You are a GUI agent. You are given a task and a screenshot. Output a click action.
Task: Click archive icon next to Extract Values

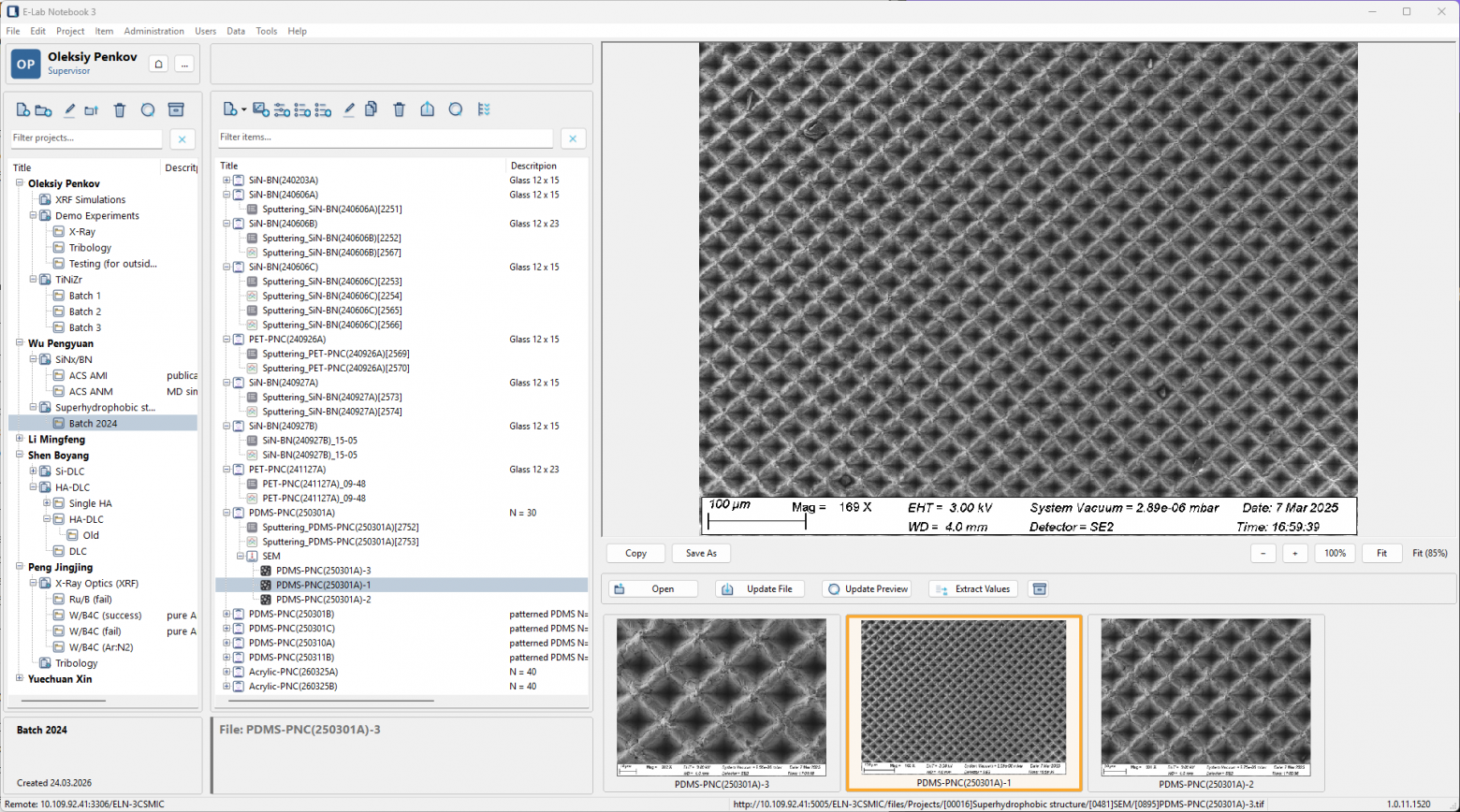[x=1039, y=588]
